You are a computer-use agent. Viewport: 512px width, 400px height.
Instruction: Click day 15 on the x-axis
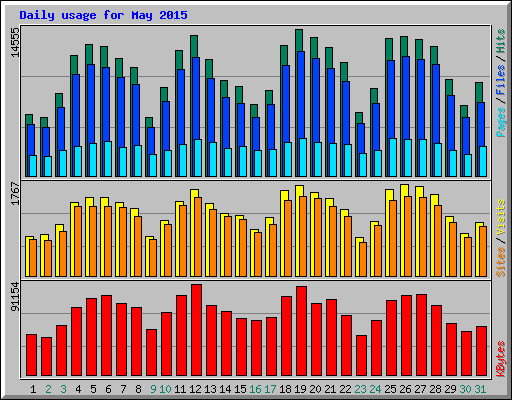[240, 389]
